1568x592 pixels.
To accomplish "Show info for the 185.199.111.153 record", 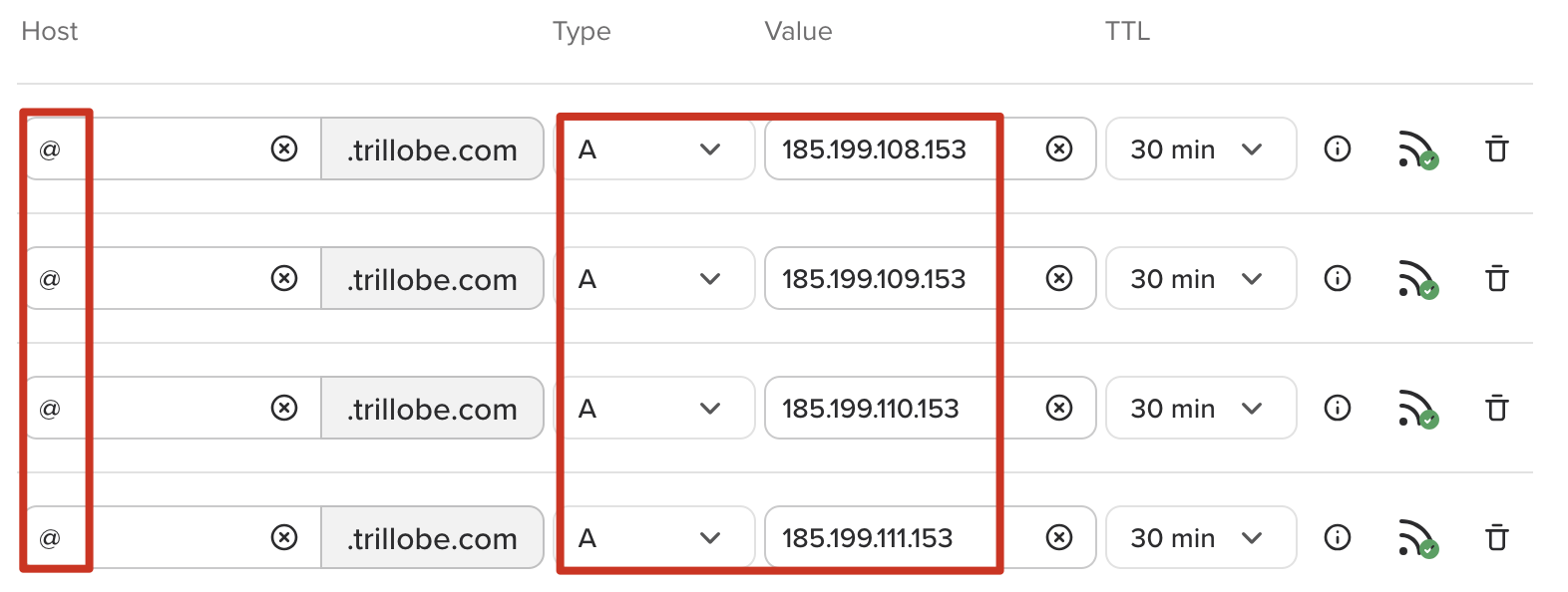I will click(1337, 538).
